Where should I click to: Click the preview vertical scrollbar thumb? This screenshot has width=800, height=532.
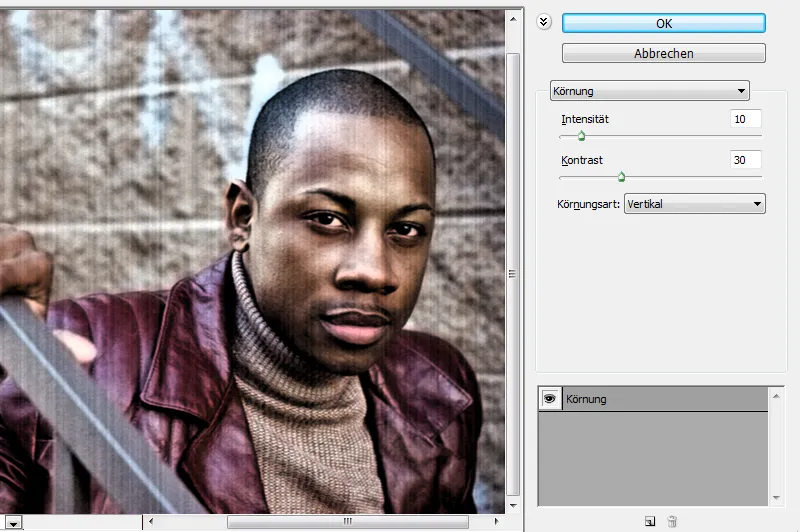click(x=513, y=274)
